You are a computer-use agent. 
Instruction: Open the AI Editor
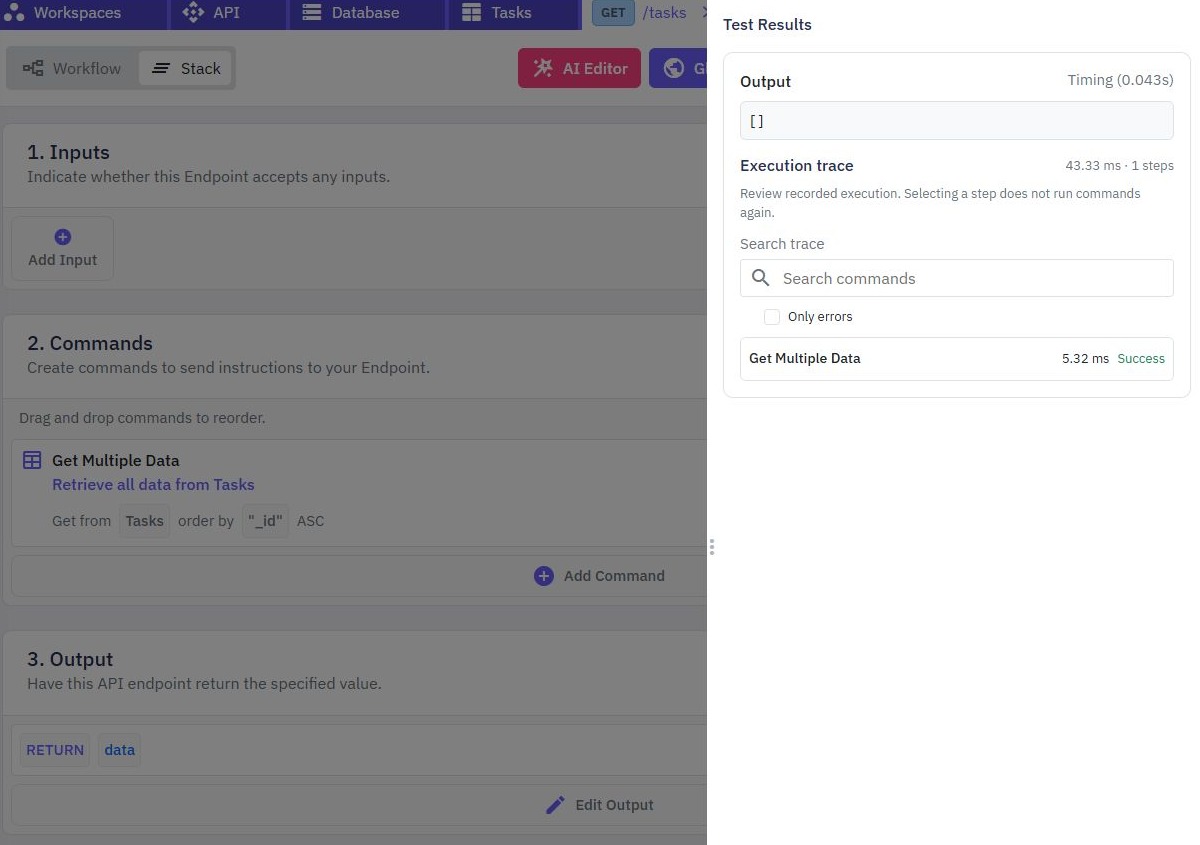coord(579,68)
